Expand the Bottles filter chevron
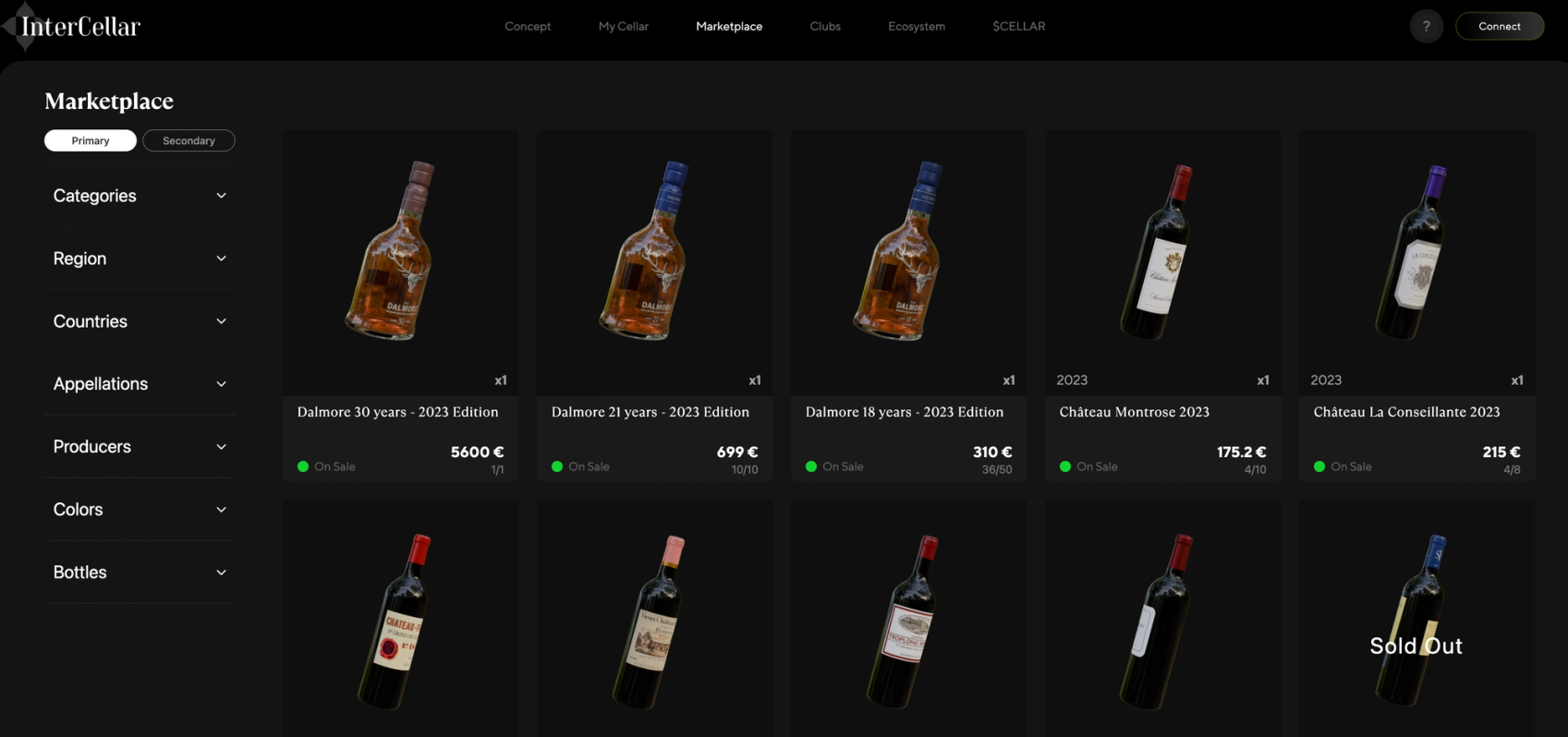This screenshot has height=737, width=1568. click(221, 573)
